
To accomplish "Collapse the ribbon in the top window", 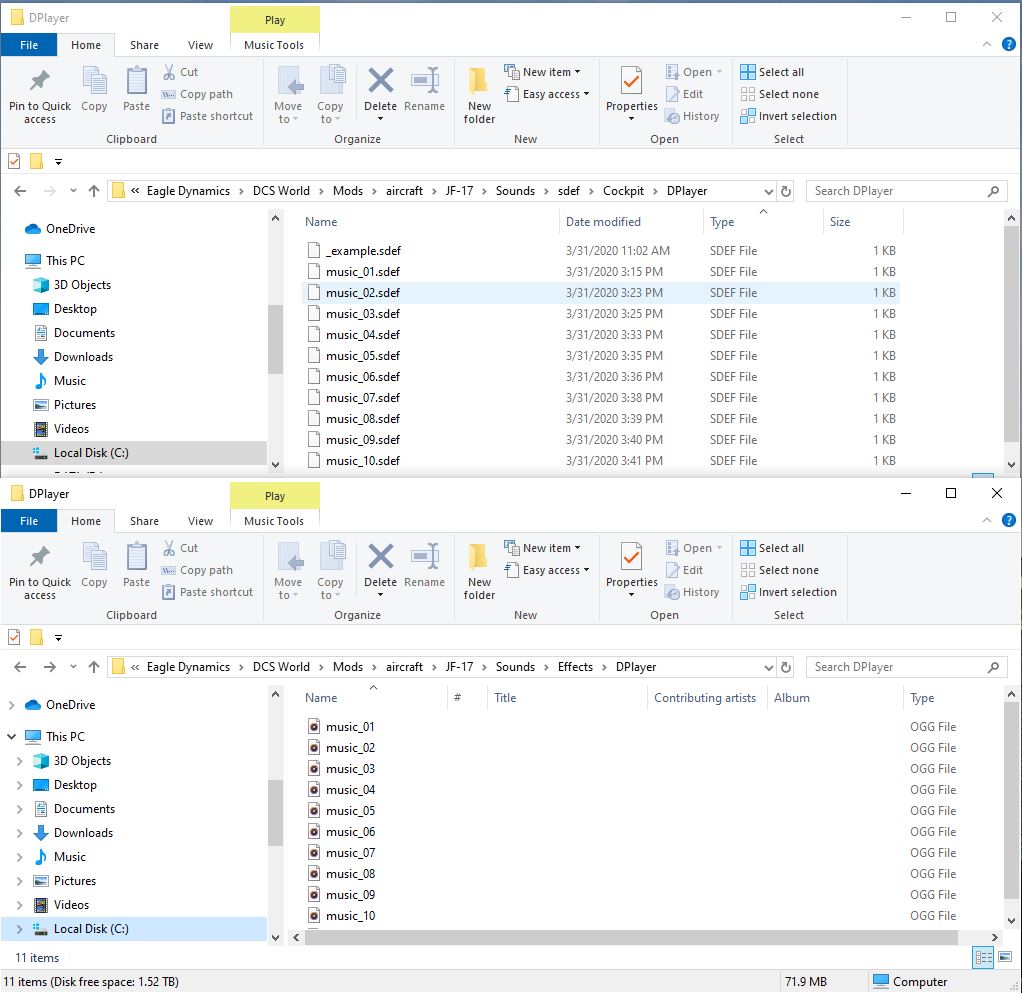I will (987, 44).
